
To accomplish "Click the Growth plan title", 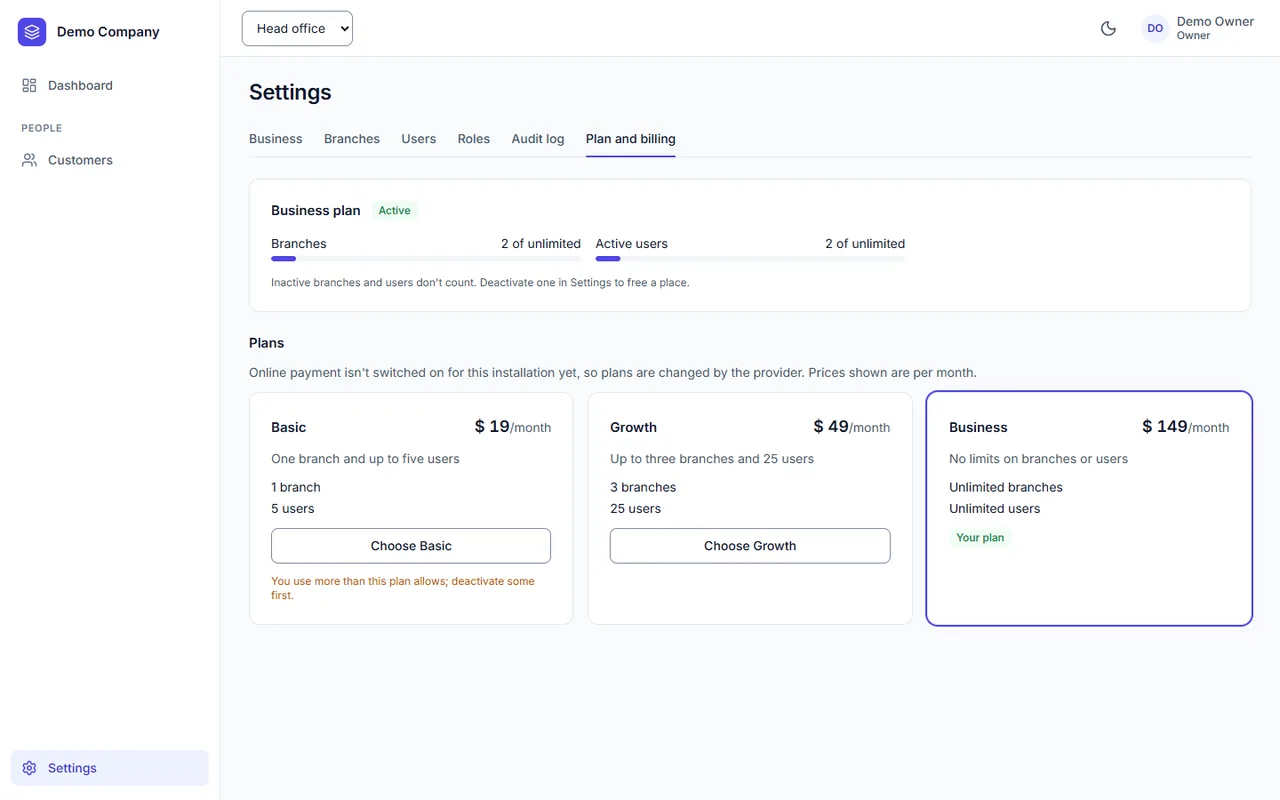I will click(634, 427).
